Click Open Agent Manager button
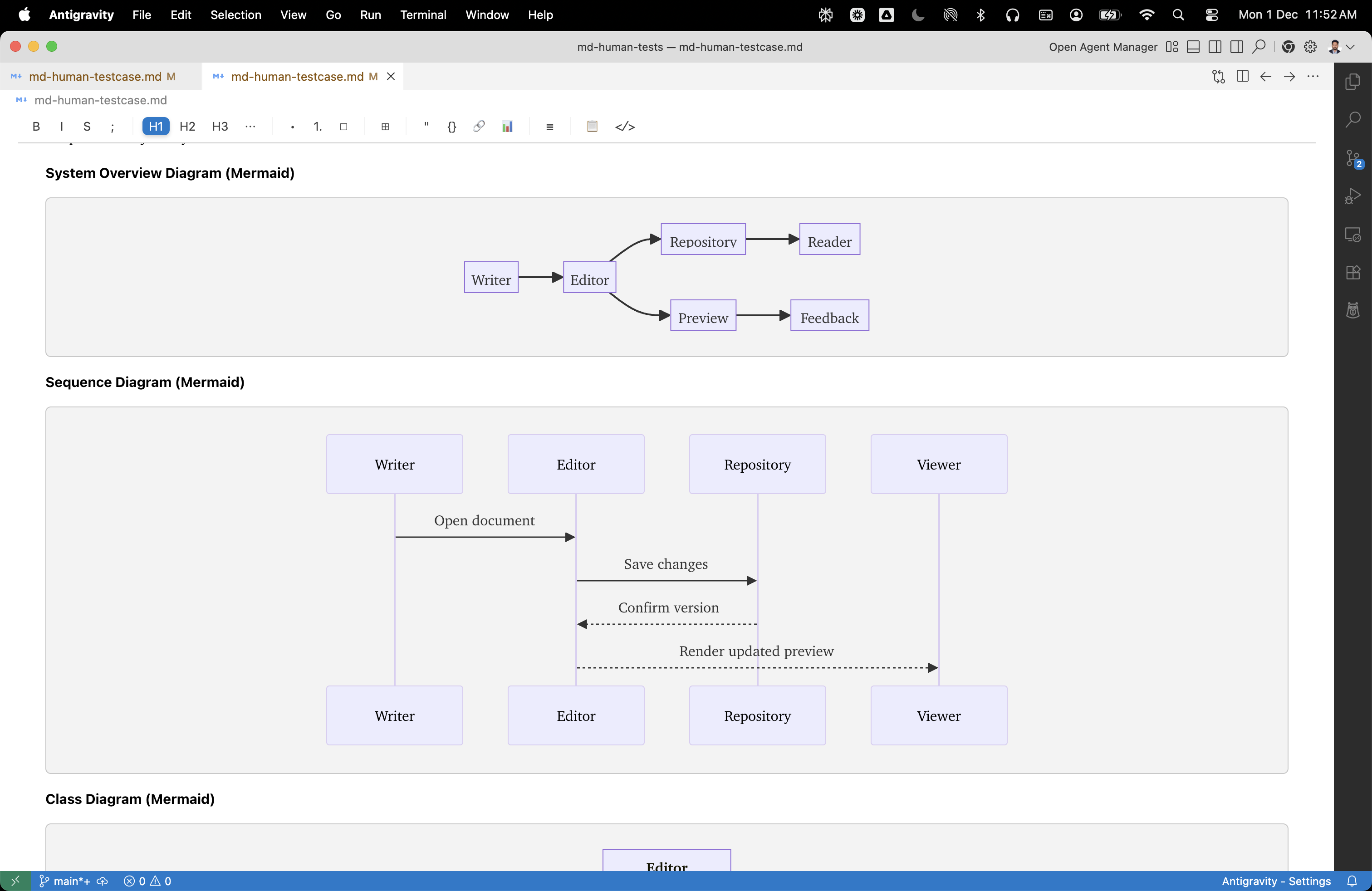Screen dimensions: 1372x891 [x=1102, y=47]
